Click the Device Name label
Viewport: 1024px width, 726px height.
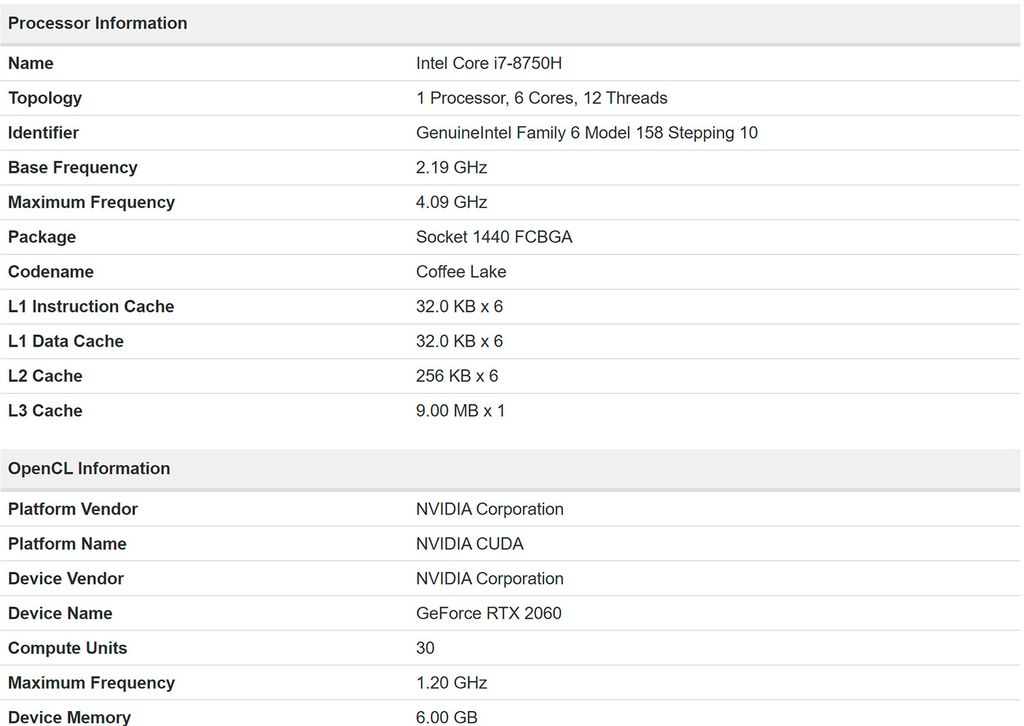tap(60, 613)
